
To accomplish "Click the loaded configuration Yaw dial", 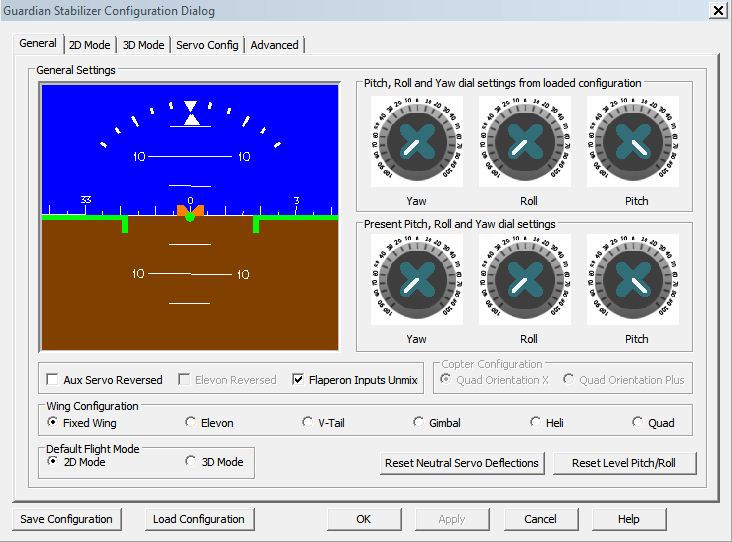I will (x=417, y=141).
